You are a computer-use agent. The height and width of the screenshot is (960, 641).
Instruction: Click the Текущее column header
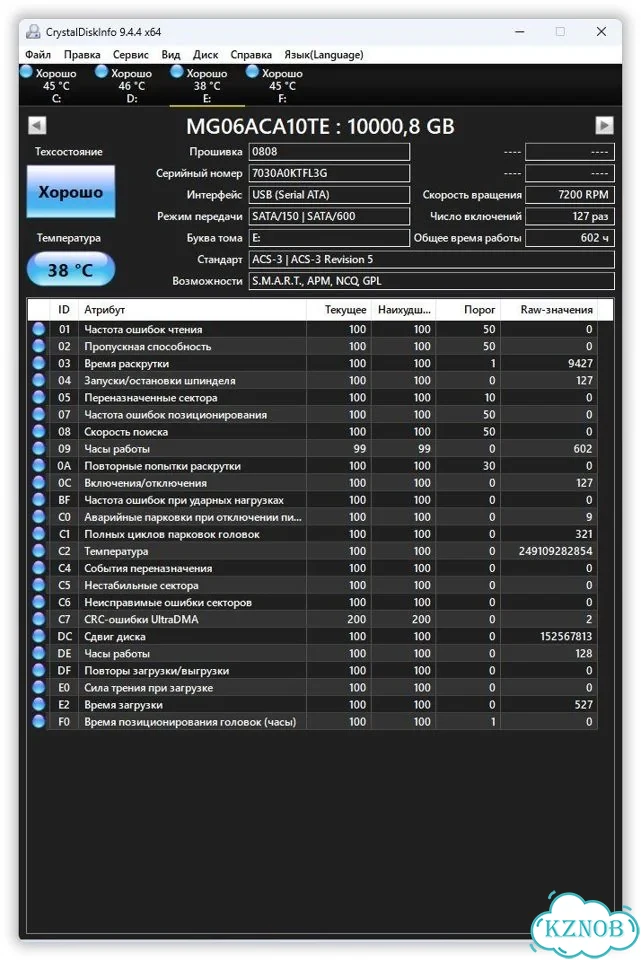pos(339,310)
